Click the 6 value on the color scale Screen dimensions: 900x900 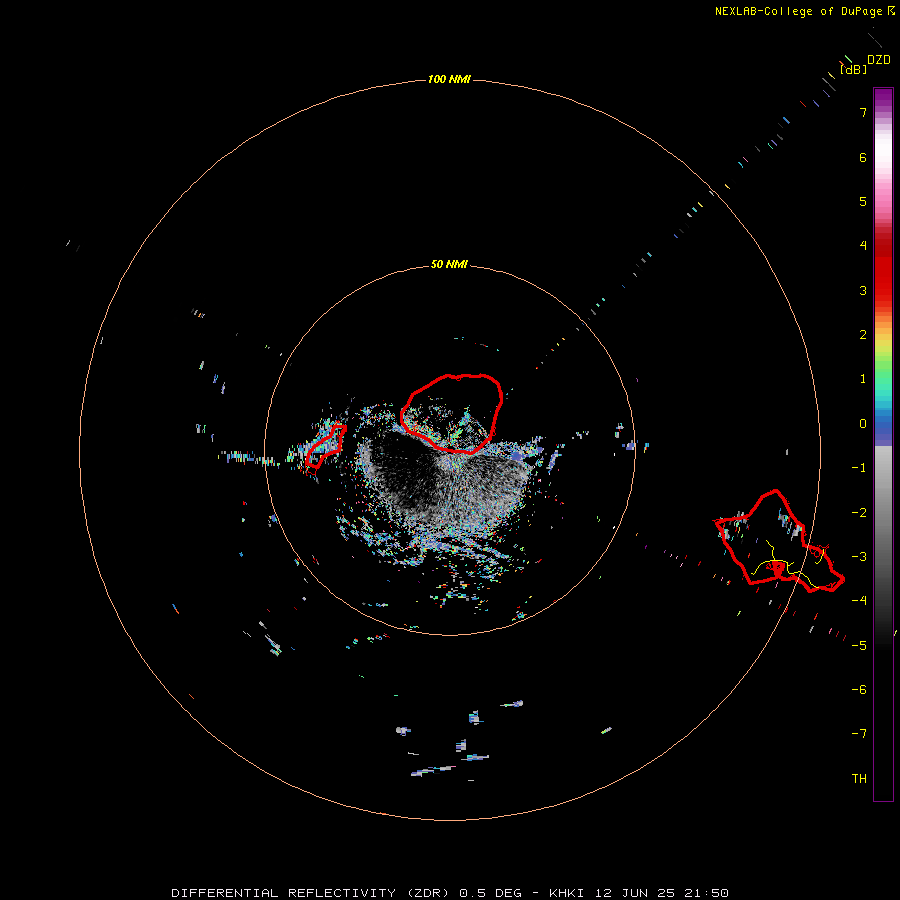point(863,157)
